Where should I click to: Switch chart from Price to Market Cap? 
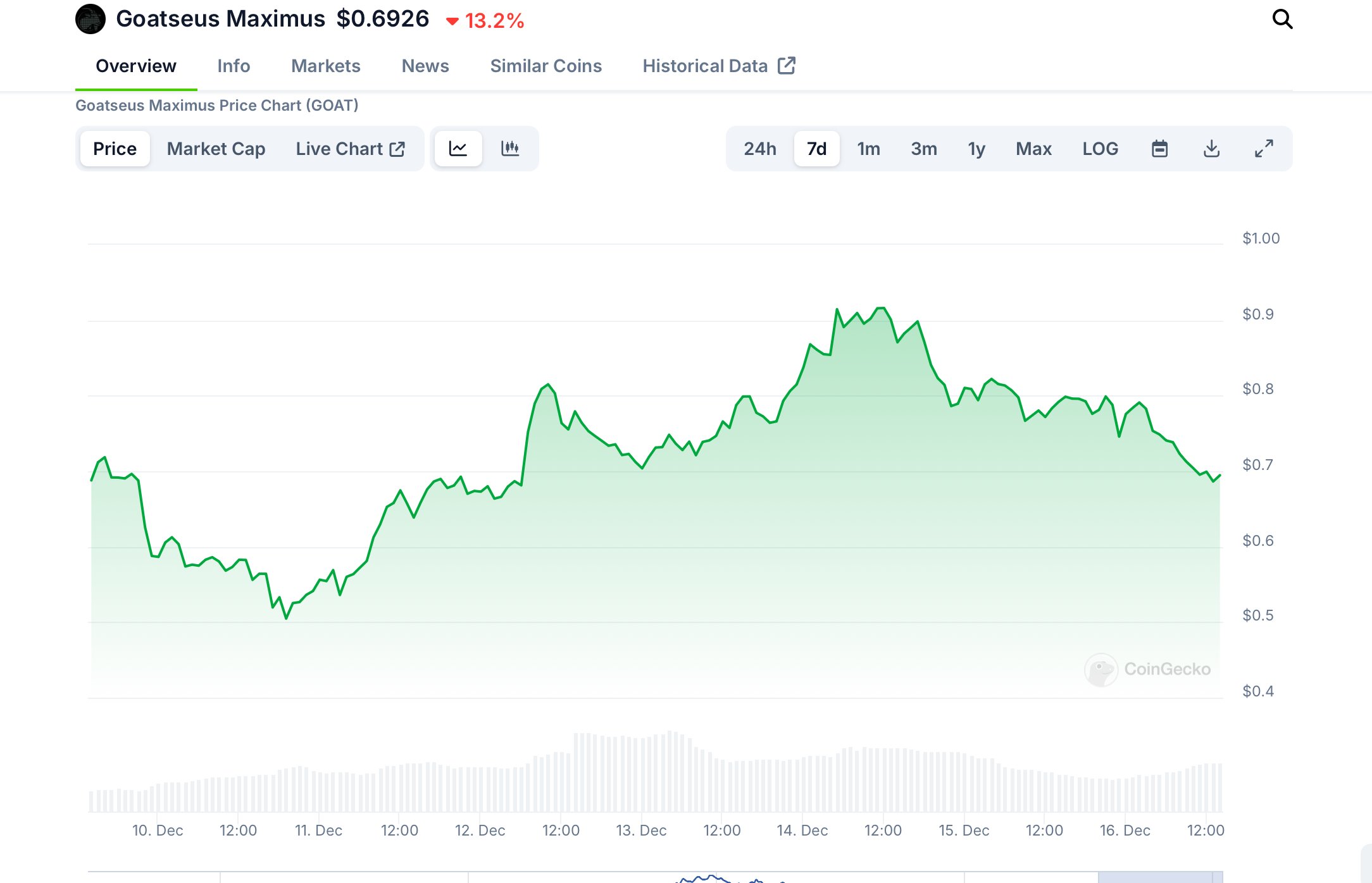216,149
